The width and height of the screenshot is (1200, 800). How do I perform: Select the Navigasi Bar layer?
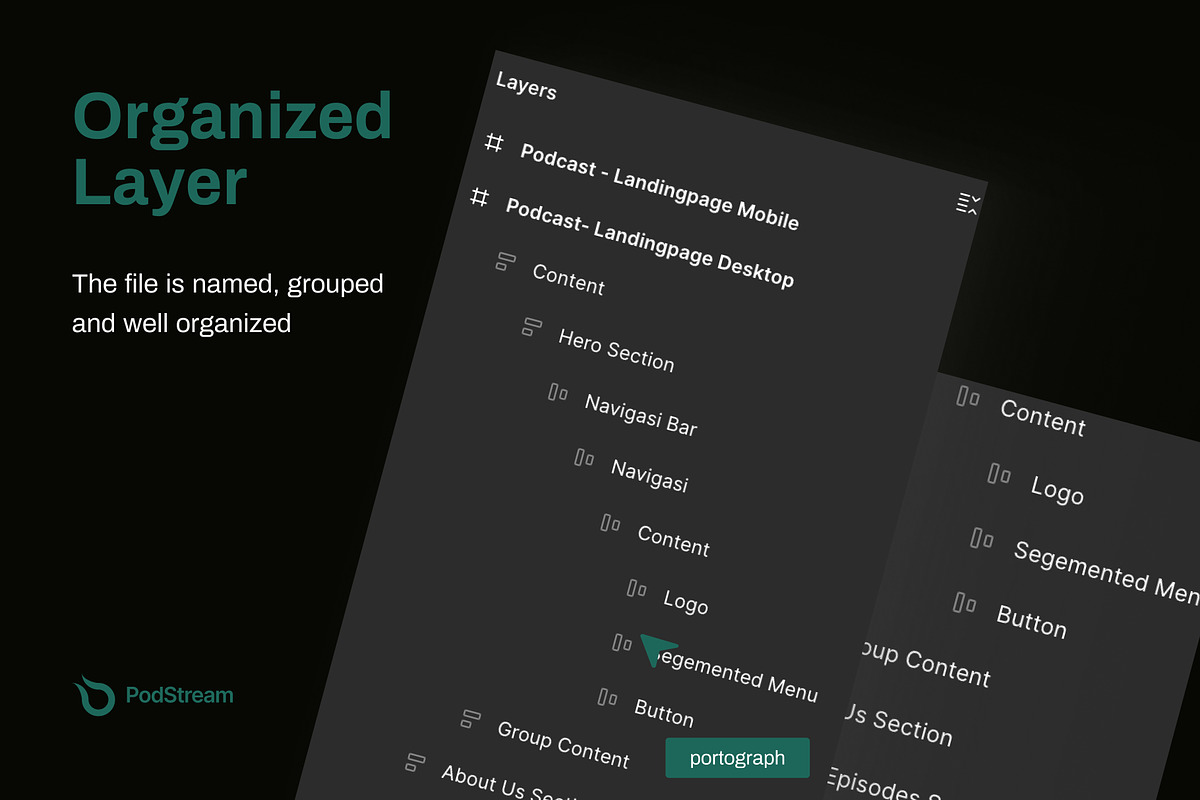(x=641, y=414)
